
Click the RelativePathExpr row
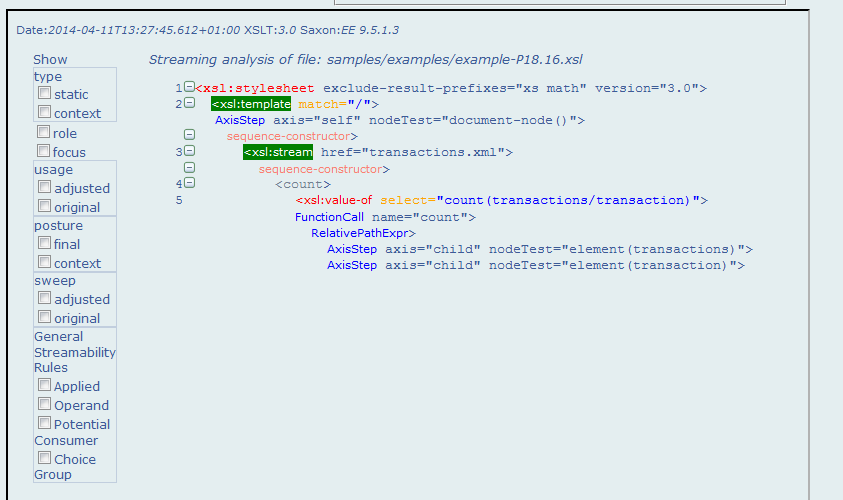click(363, 233)
